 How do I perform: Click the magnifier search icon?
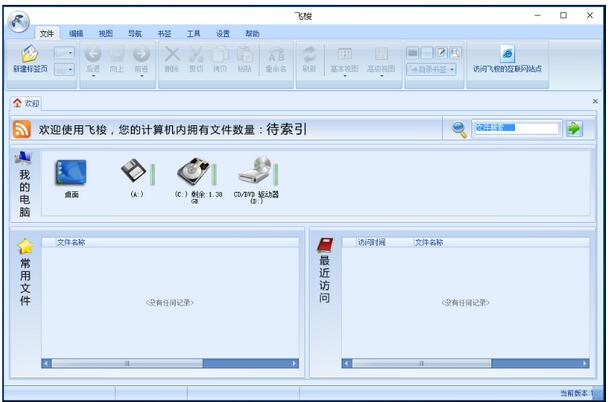(459, 129)
